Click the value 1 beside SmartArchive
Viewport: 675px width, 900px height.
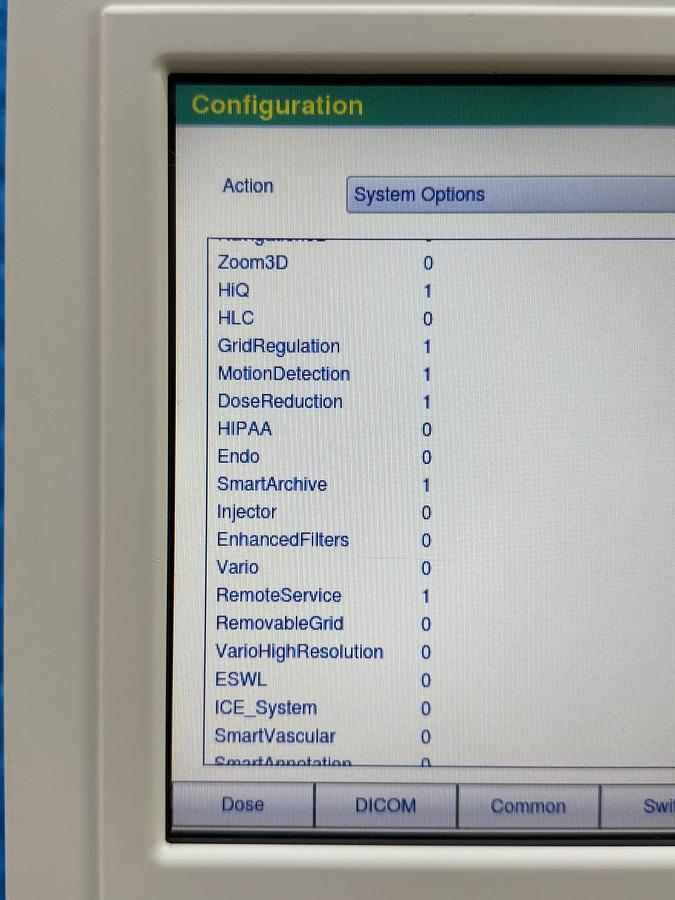click(426, 485)
